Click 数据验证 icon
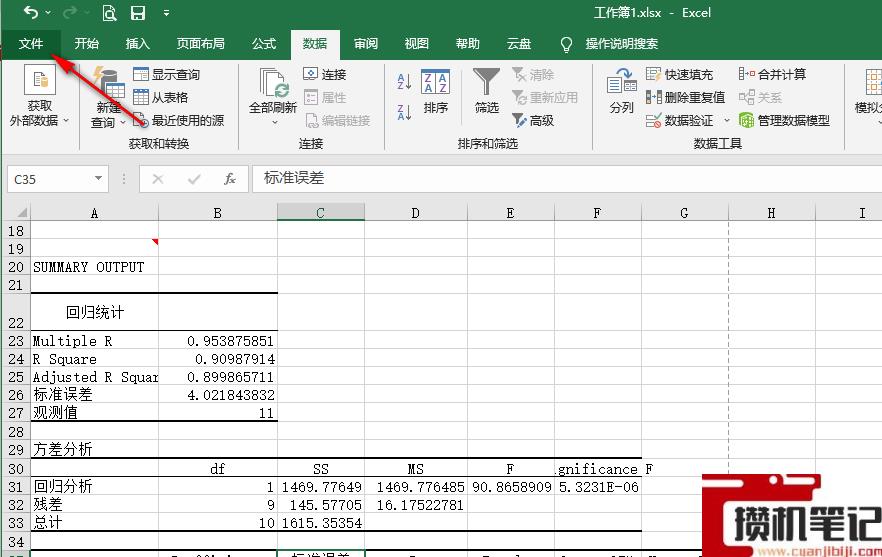Screen dimensions: 882x557 pyautogui.click(x=653, y=120)
